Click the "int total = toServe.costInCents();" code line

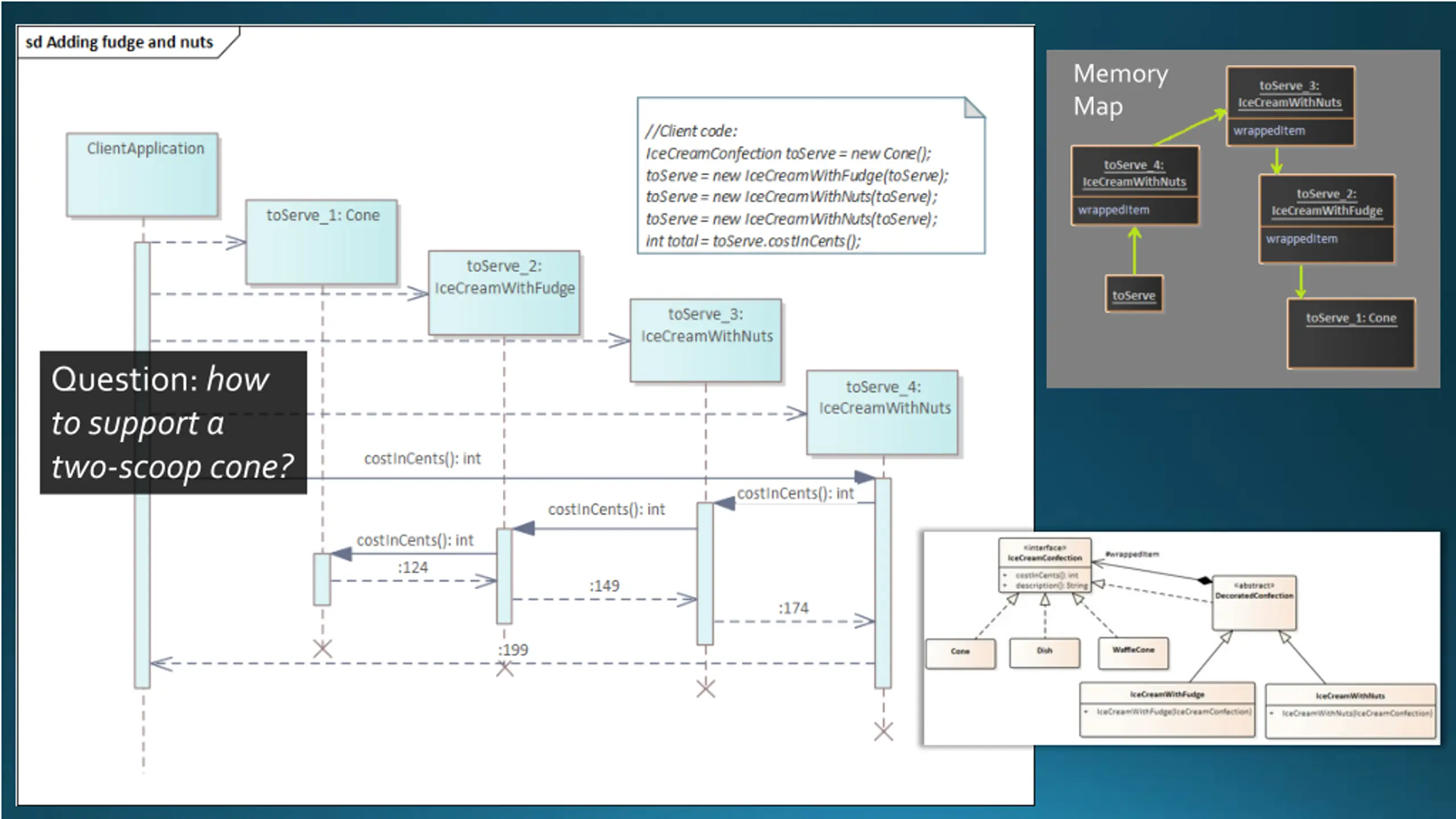click(753, 241)
